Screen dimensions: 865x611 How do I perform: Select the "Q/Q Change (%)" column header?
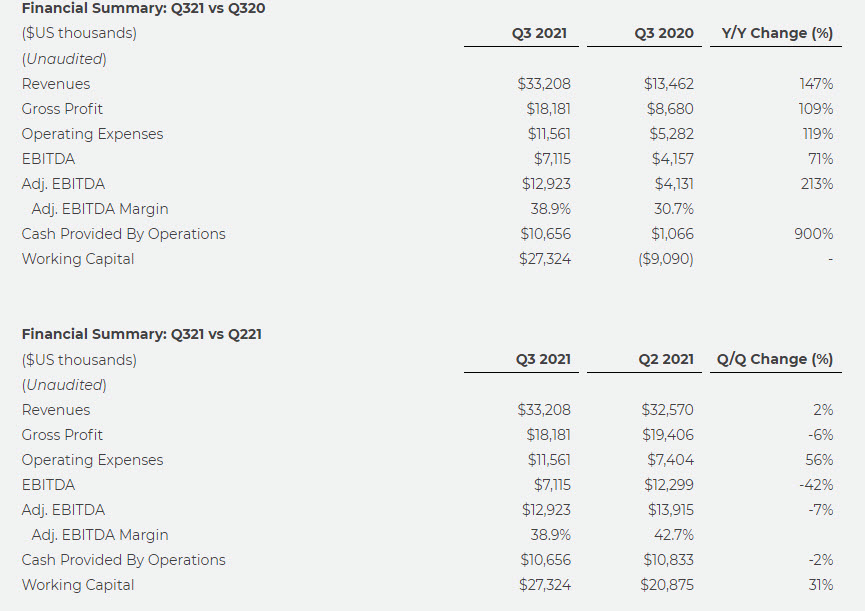tap(775, 359)
